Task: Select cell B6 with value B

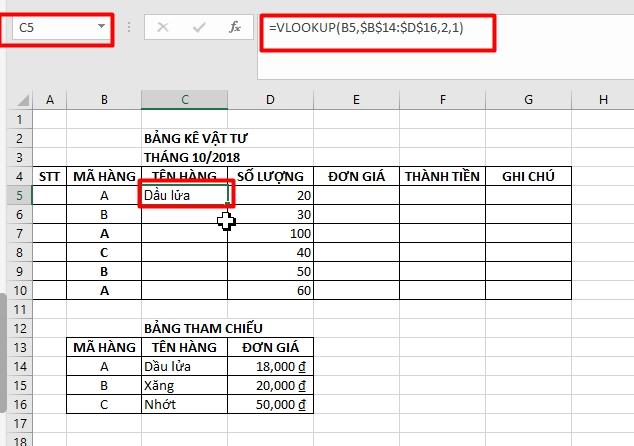Action: [x=104, y=215]
